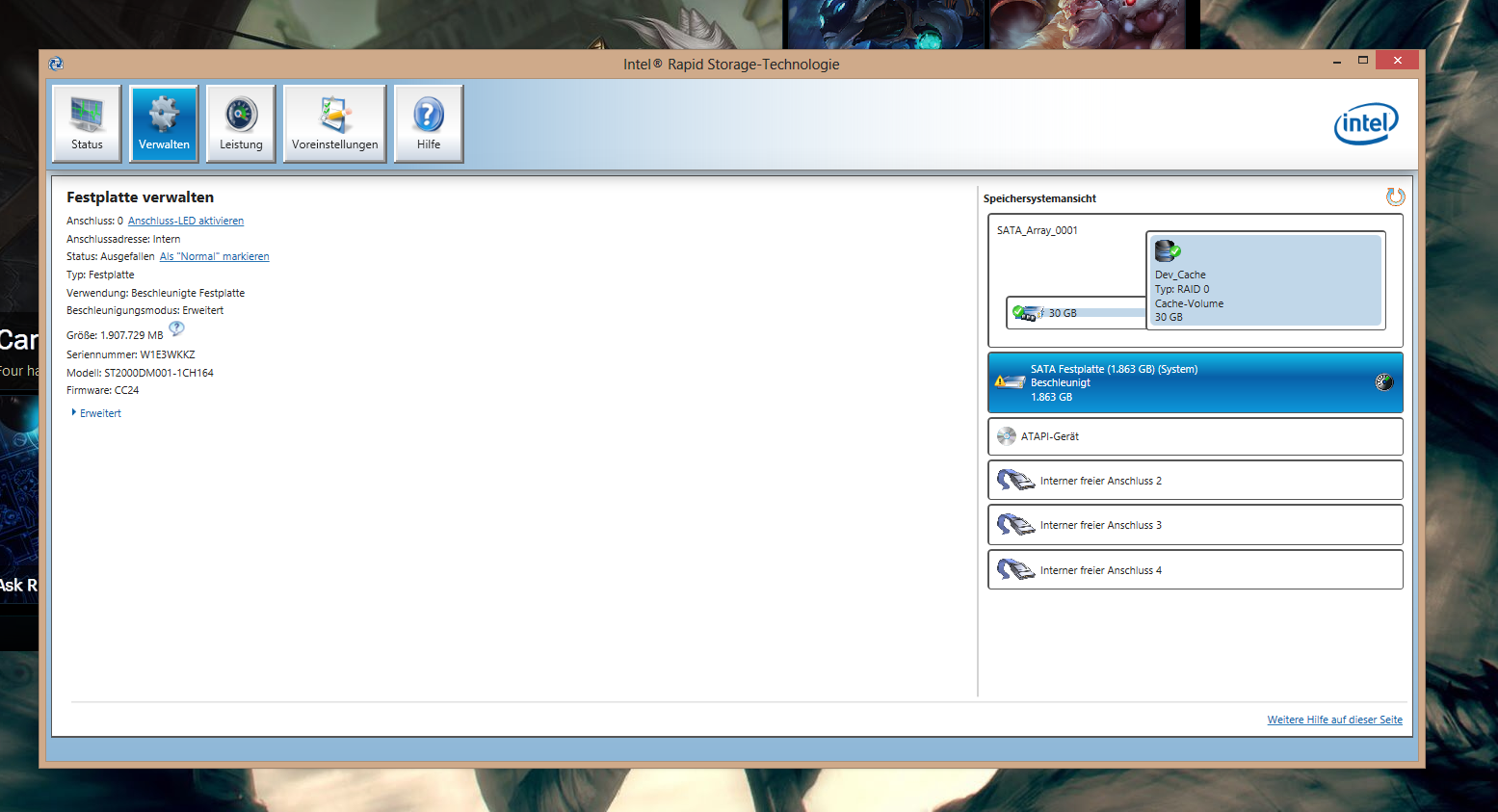
Task: Click the warning icon on SATA Festplatte
Action: click(x=1009, y=381)
